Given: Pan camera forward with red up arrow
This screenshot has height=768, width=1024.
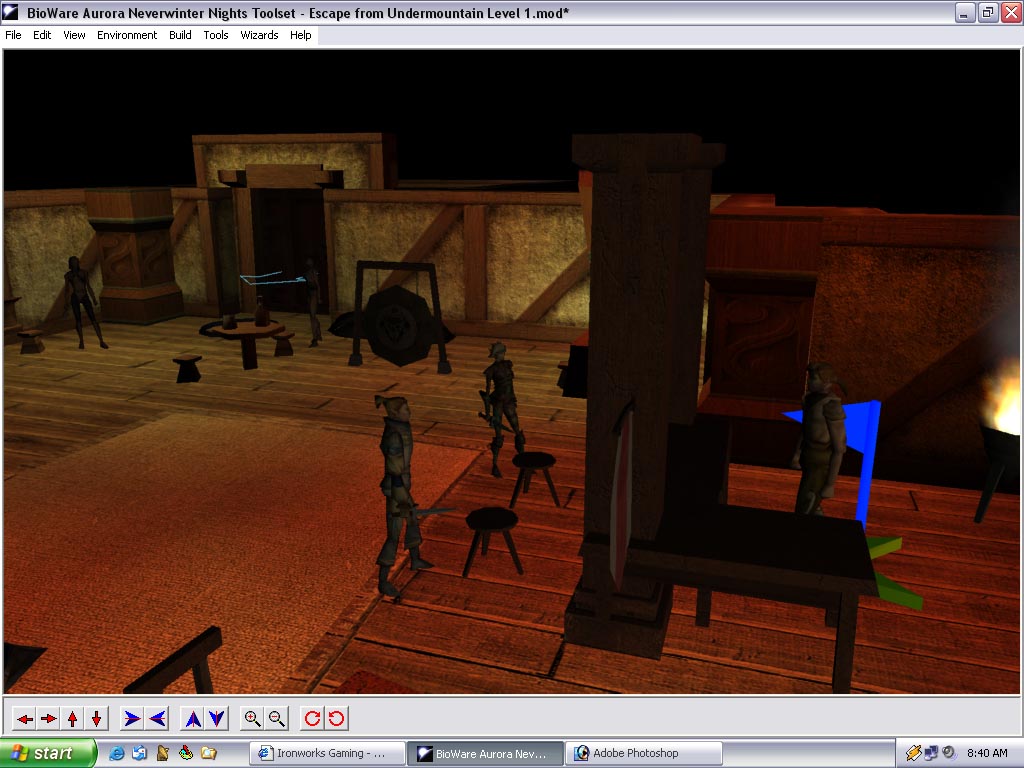Looking at the screenshot, I should coord(72,719).
